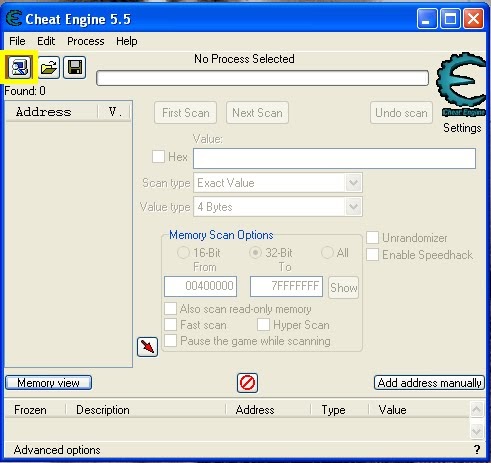Enable the Fast scan checkbox
Viewport: 491px width, 463px height.
click(170, 325)
